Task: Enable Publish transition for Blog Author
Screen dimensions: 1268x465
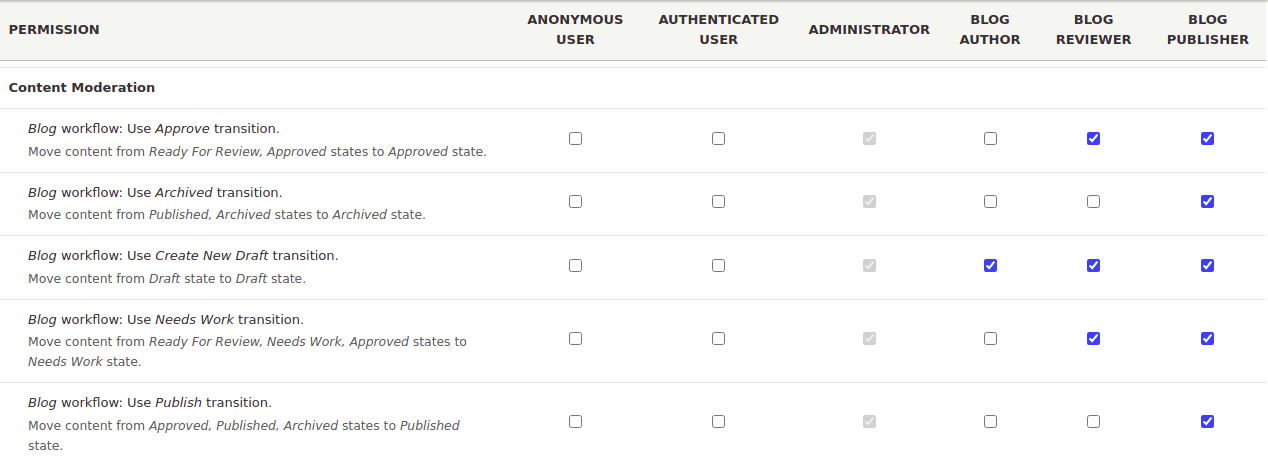Action: 990,422
